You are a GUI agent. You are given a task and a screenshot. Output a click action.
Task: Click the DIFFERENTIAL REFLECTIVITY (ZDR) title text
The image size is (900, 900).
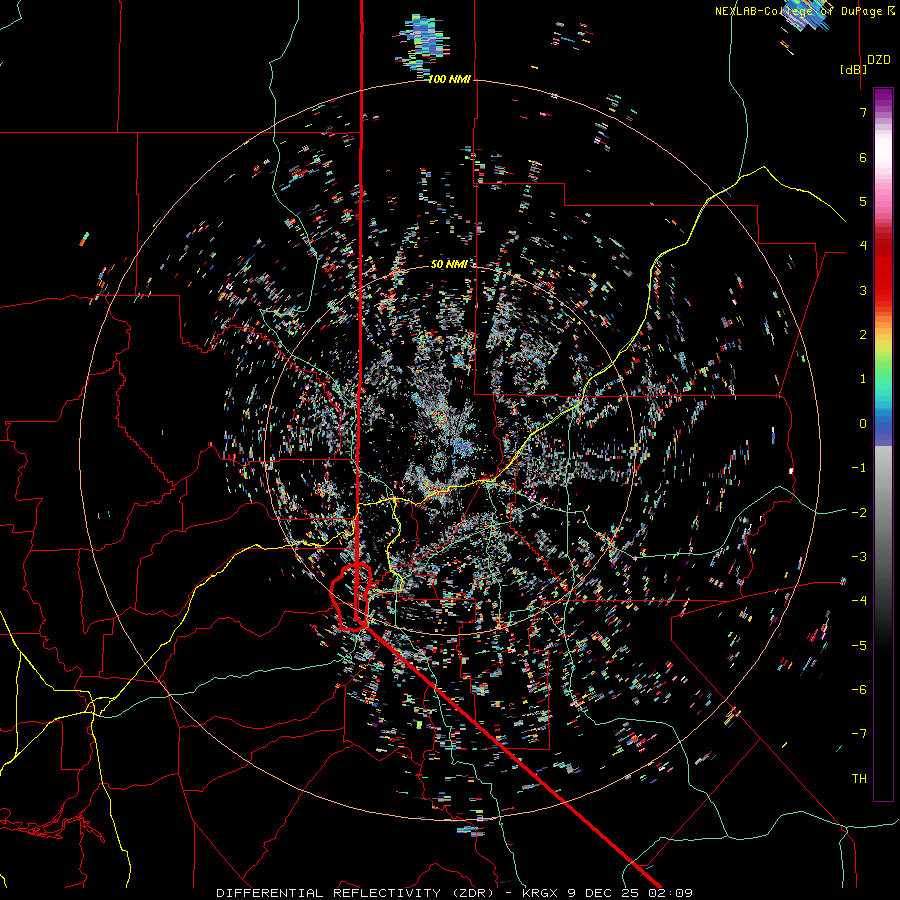[355, 893]
